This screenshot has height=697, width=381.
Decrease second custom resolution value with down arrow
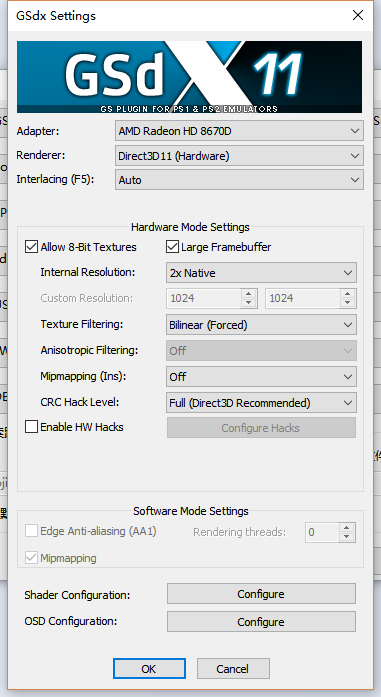[348, 303]
